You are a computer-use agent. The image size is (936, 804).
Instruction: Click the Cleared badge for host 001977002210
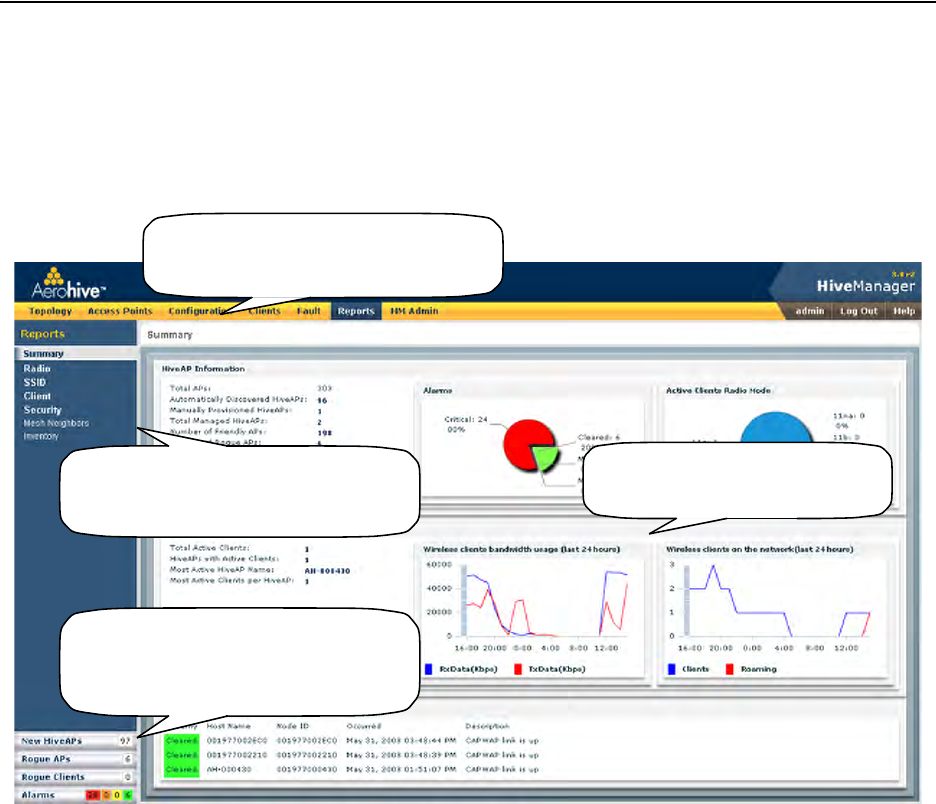pos(181,755)
